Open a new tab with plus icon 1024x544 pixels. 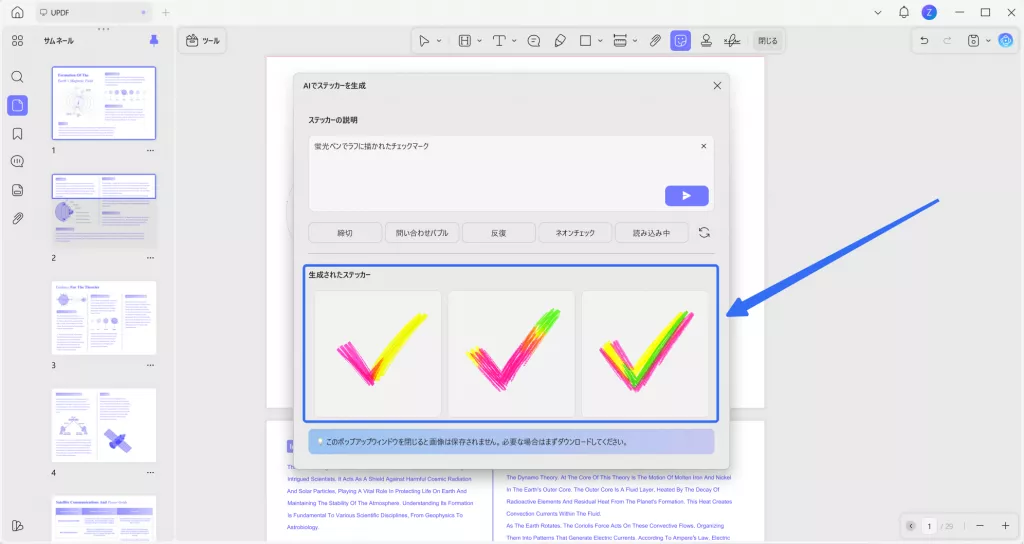click(x=166, y=12)
